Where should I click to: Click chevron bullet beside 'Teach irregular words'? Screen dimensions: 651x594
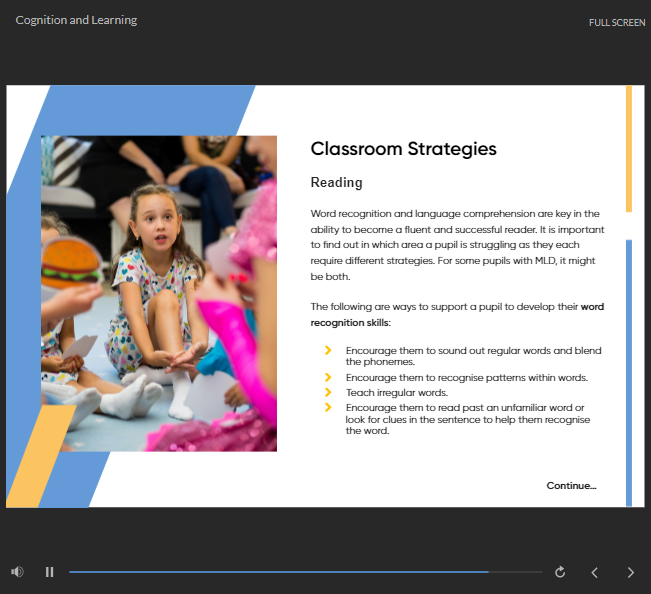[x=328, y=392]
